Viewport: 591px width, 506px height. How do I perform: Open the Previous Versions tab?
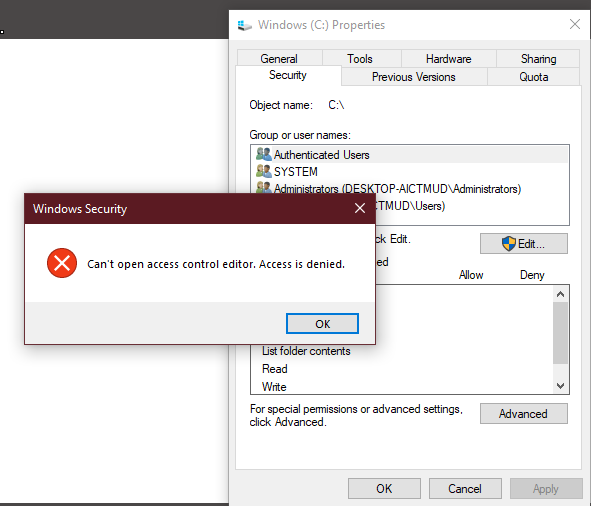click(413, 77)
